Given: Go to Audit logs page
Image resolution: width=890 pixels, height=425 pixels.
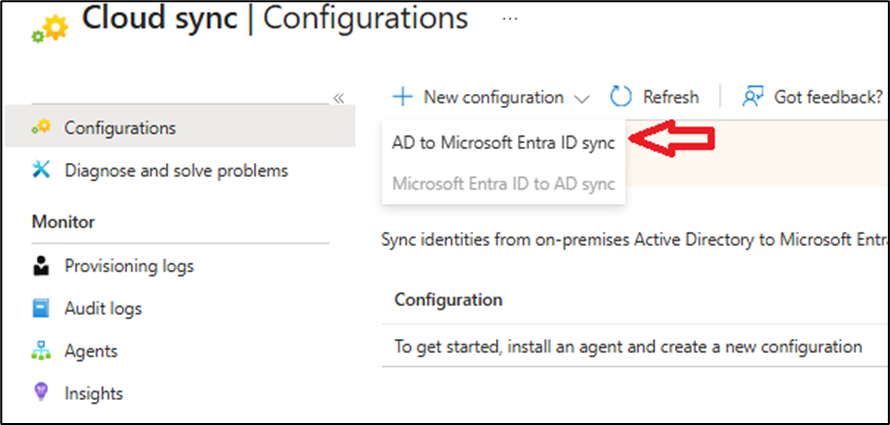Looking at the screenshot, I should 103,309.
